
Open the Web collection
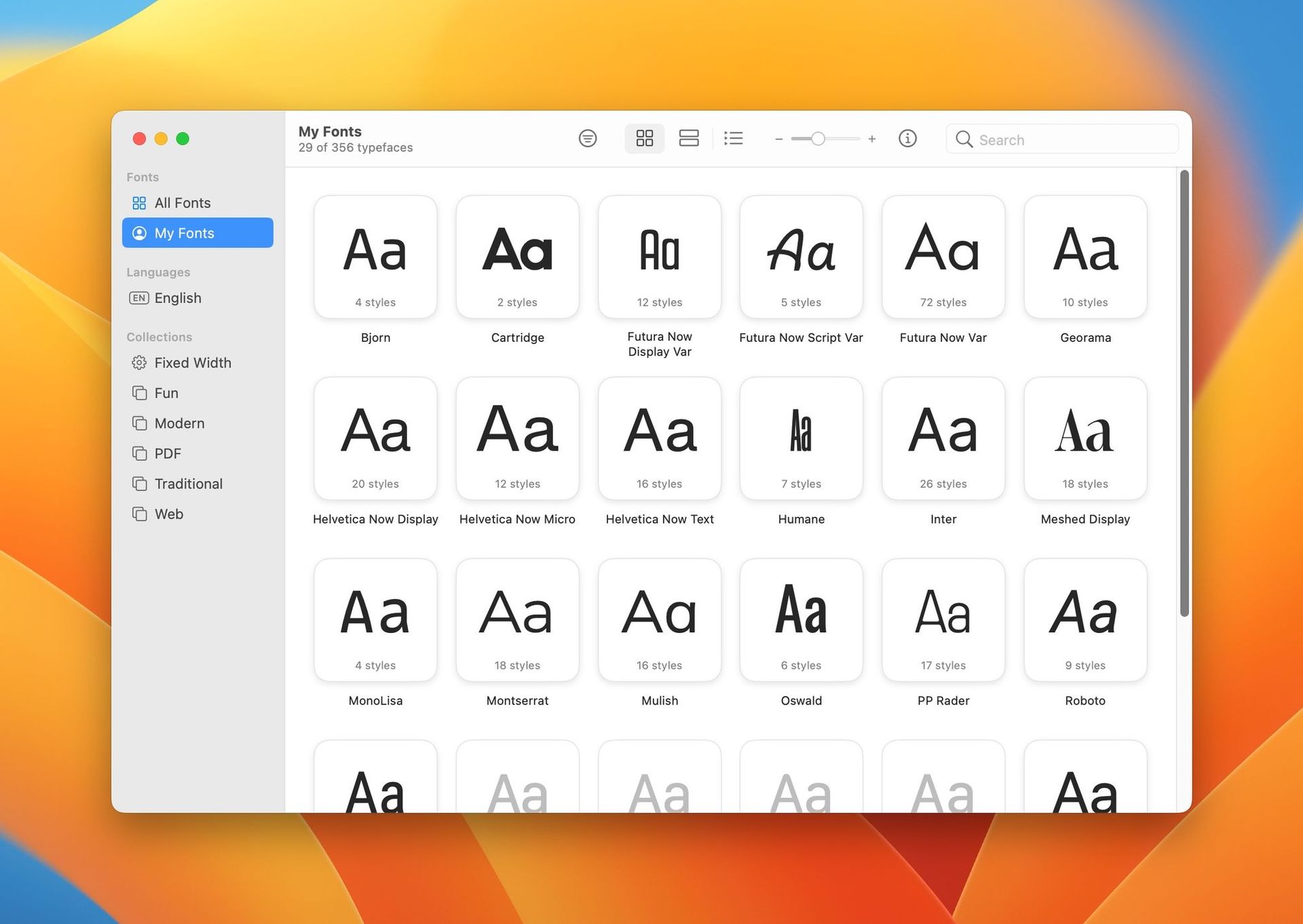click(197, 514)
